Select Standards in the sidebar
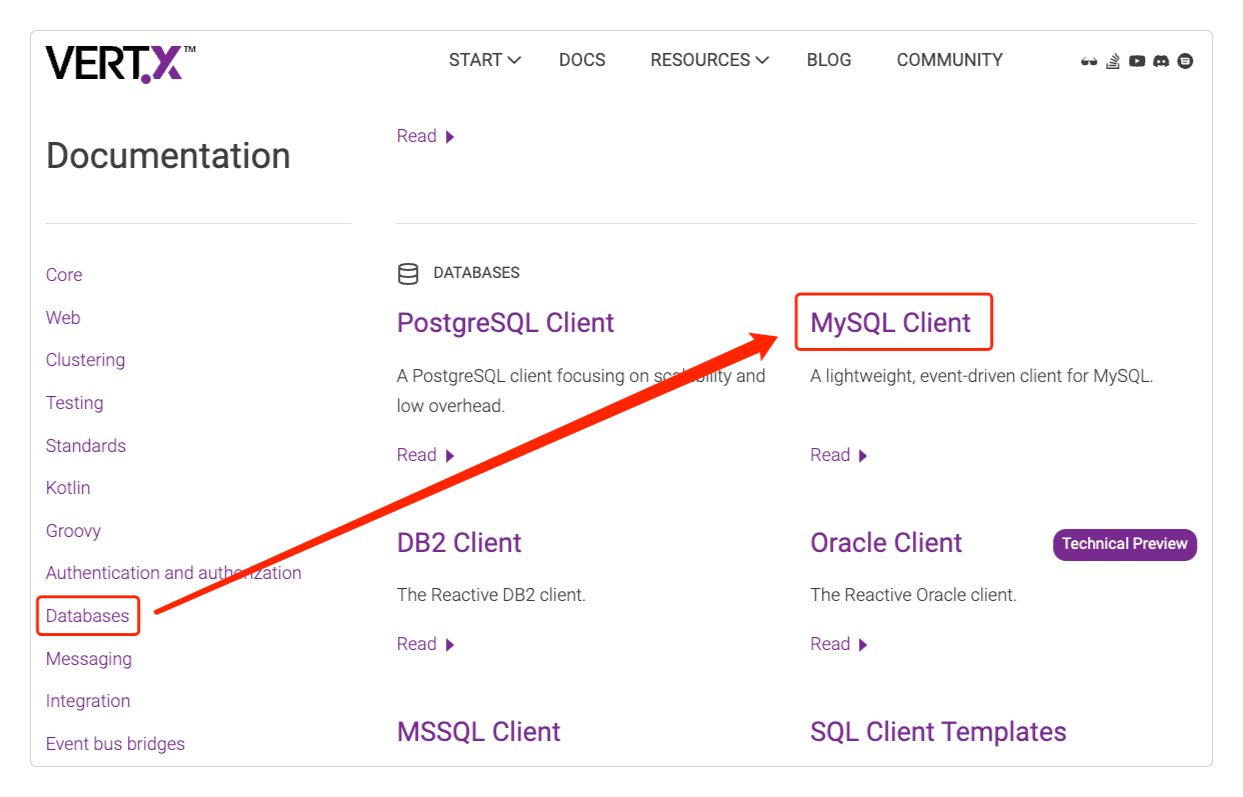The width and height of the screenshot is (1243, 797). coord(86,446)
